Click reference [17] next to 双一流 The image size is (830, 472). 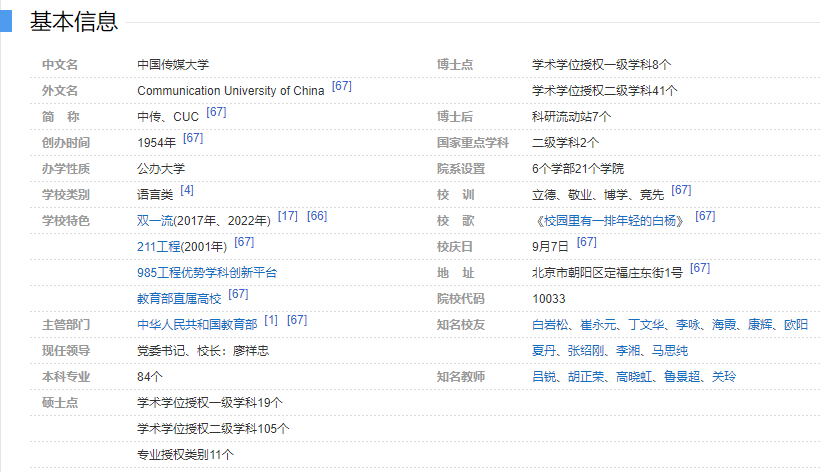(288, 216)
